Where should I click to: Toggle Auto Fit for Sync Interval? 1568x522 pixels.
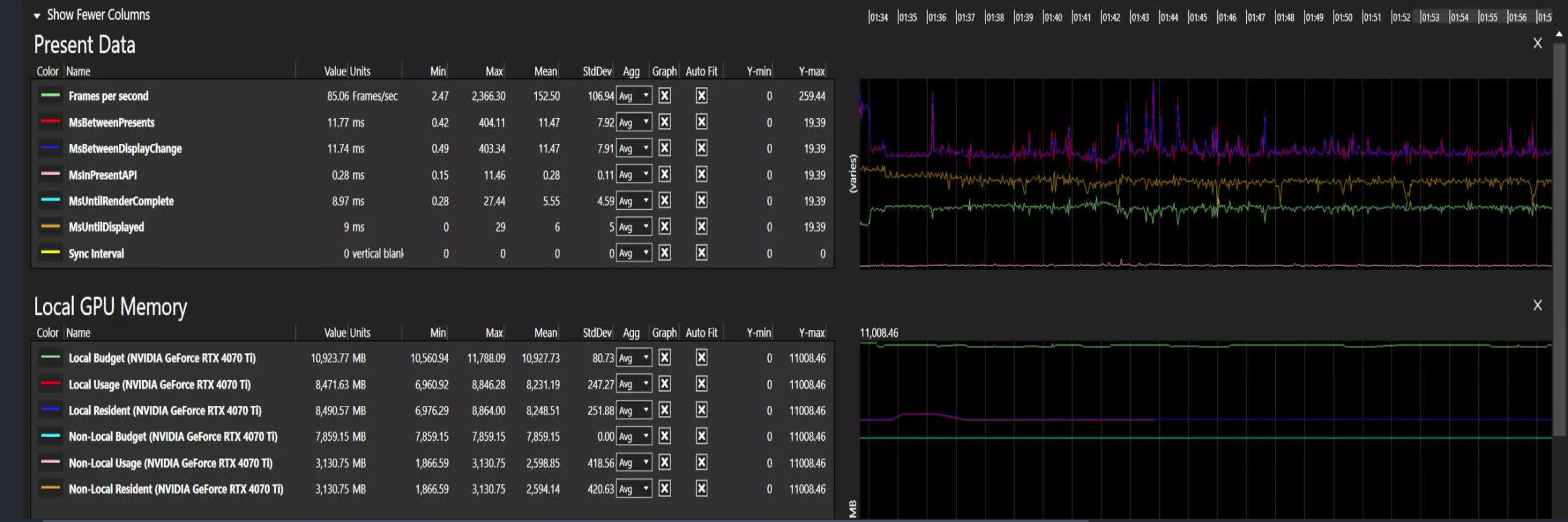[701, 253]
